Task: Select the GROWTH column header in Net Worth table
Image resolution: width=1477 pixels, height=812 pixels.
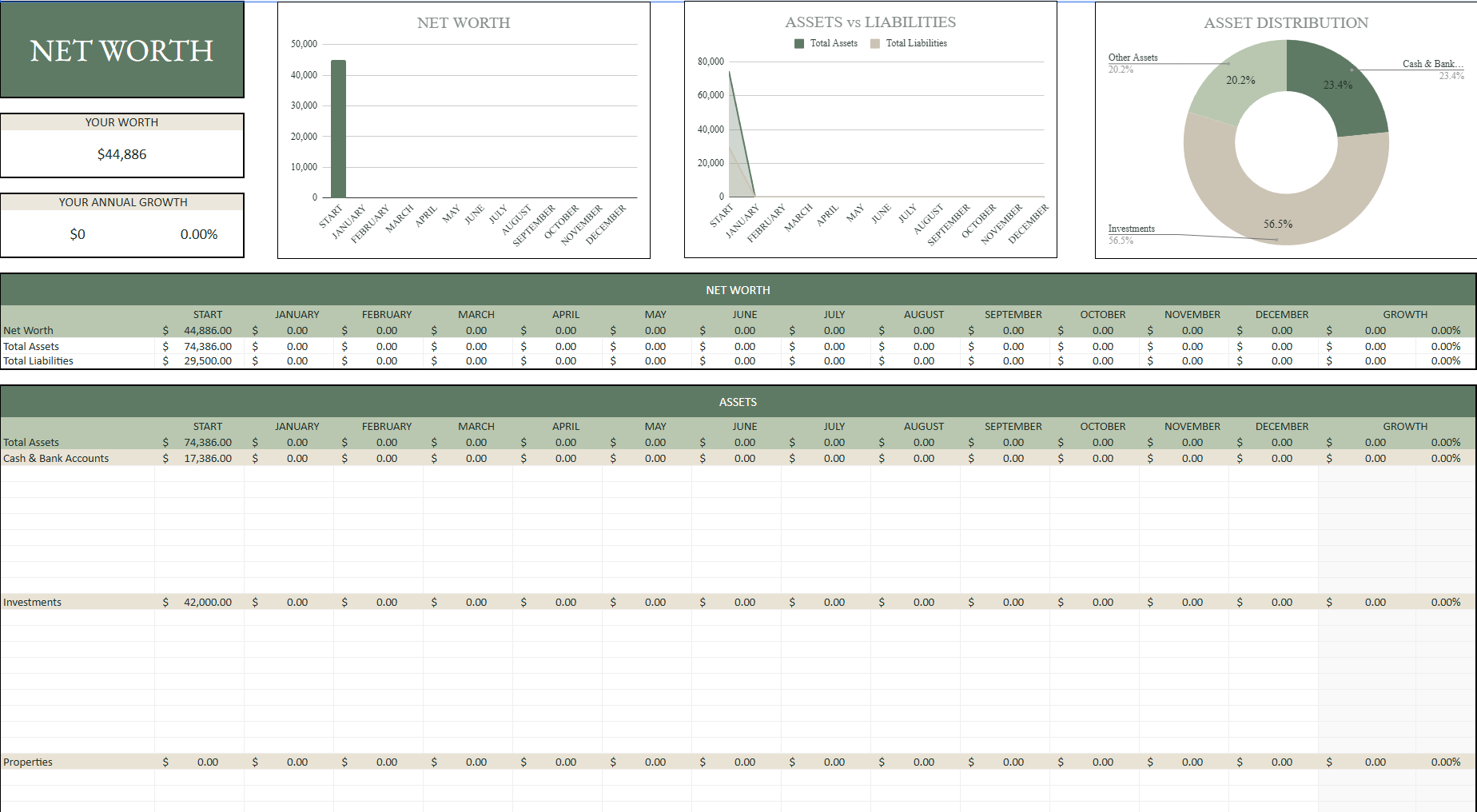Action: tap(1405, 314)
